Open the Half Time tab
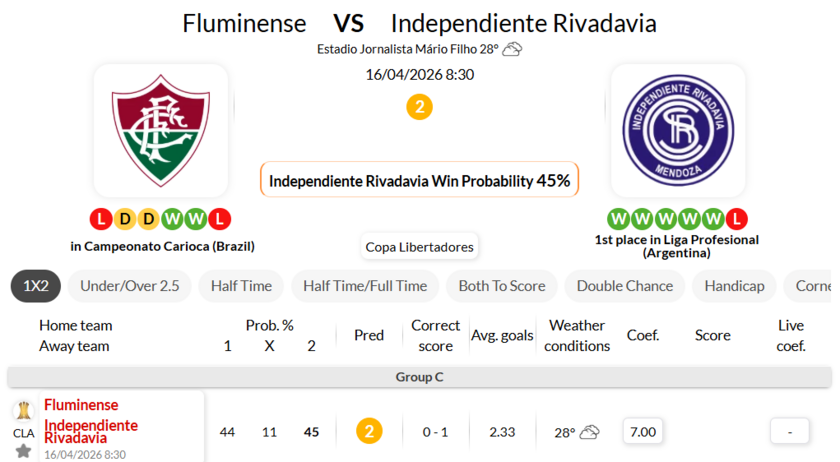 point(241,286)
